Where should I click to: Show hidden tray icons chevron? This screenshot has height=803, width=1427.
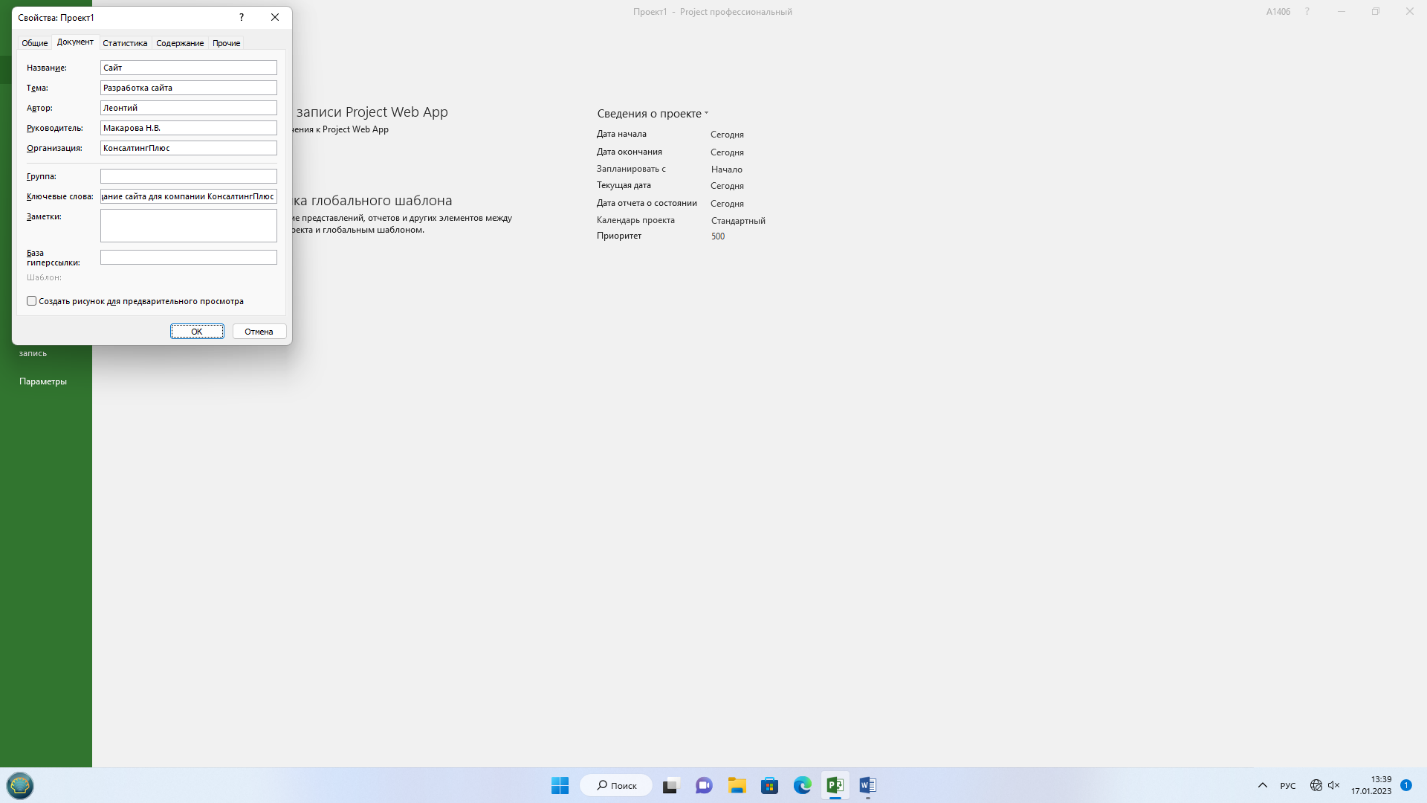(1262, 786)
